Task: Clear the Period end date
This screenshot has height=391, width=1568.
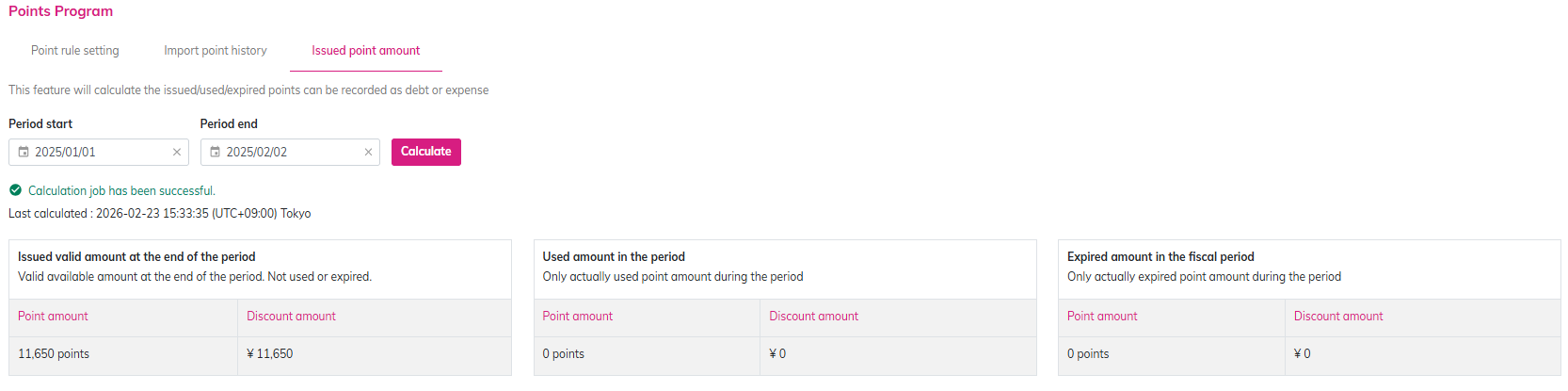Action: (x=368, y=152)
